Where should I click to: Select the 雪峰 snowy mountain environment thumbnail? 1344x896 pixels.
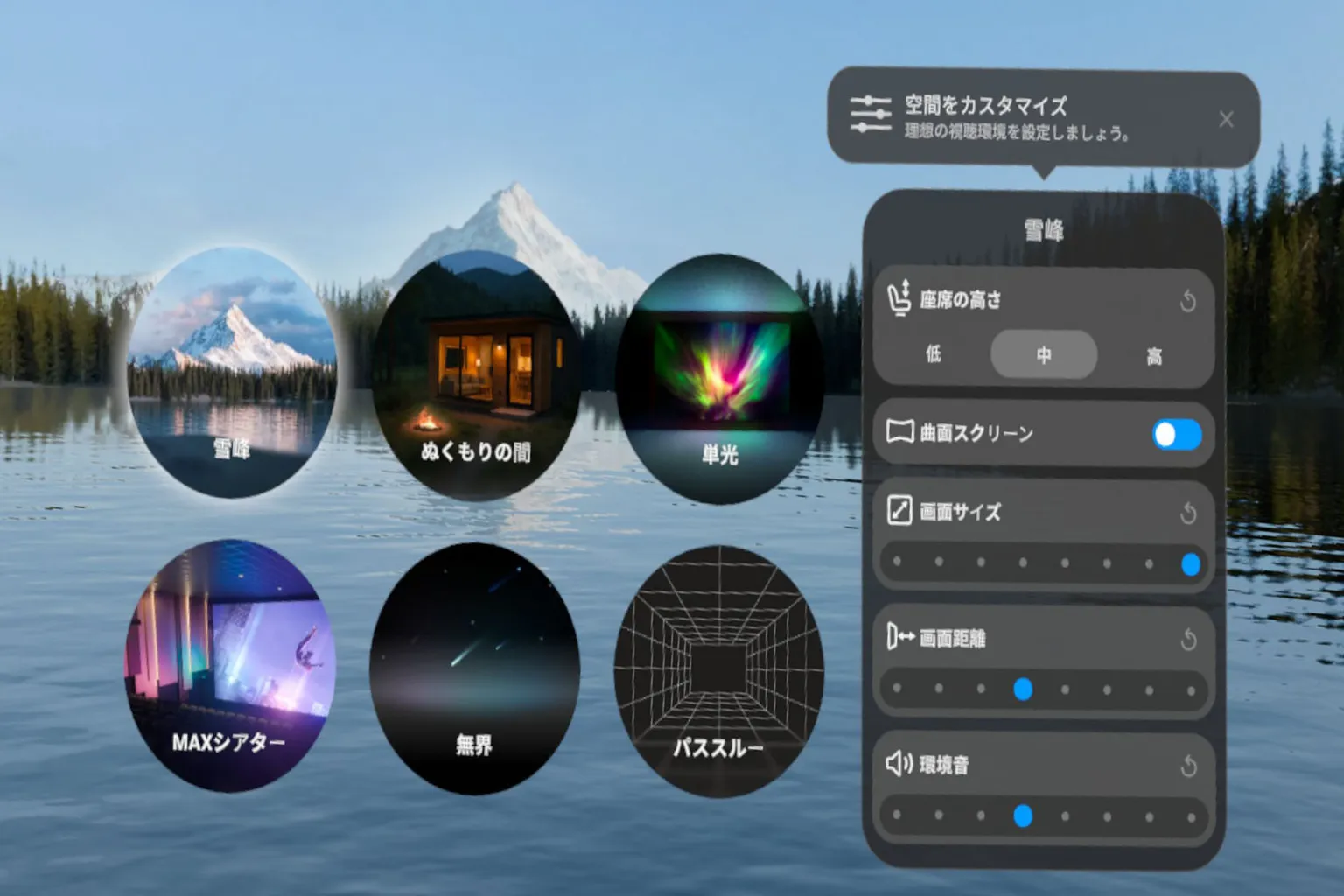pyautogui.click(x=232, y=373)
